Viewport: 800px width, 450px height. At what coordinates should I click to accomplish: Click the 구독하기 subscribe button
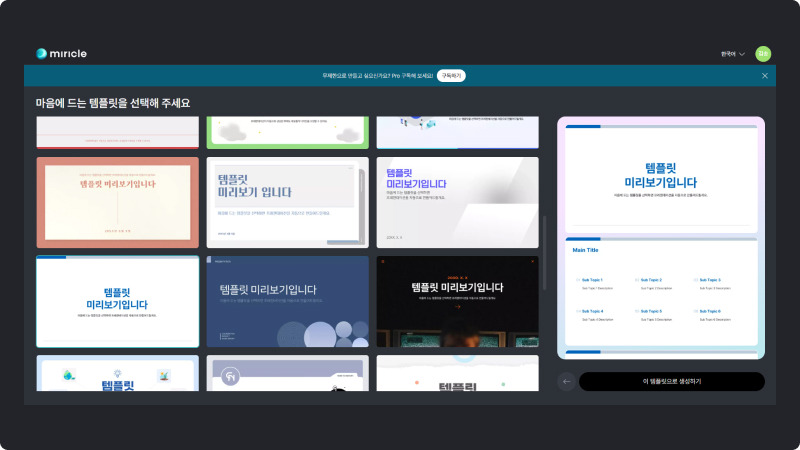click(451, 76)
